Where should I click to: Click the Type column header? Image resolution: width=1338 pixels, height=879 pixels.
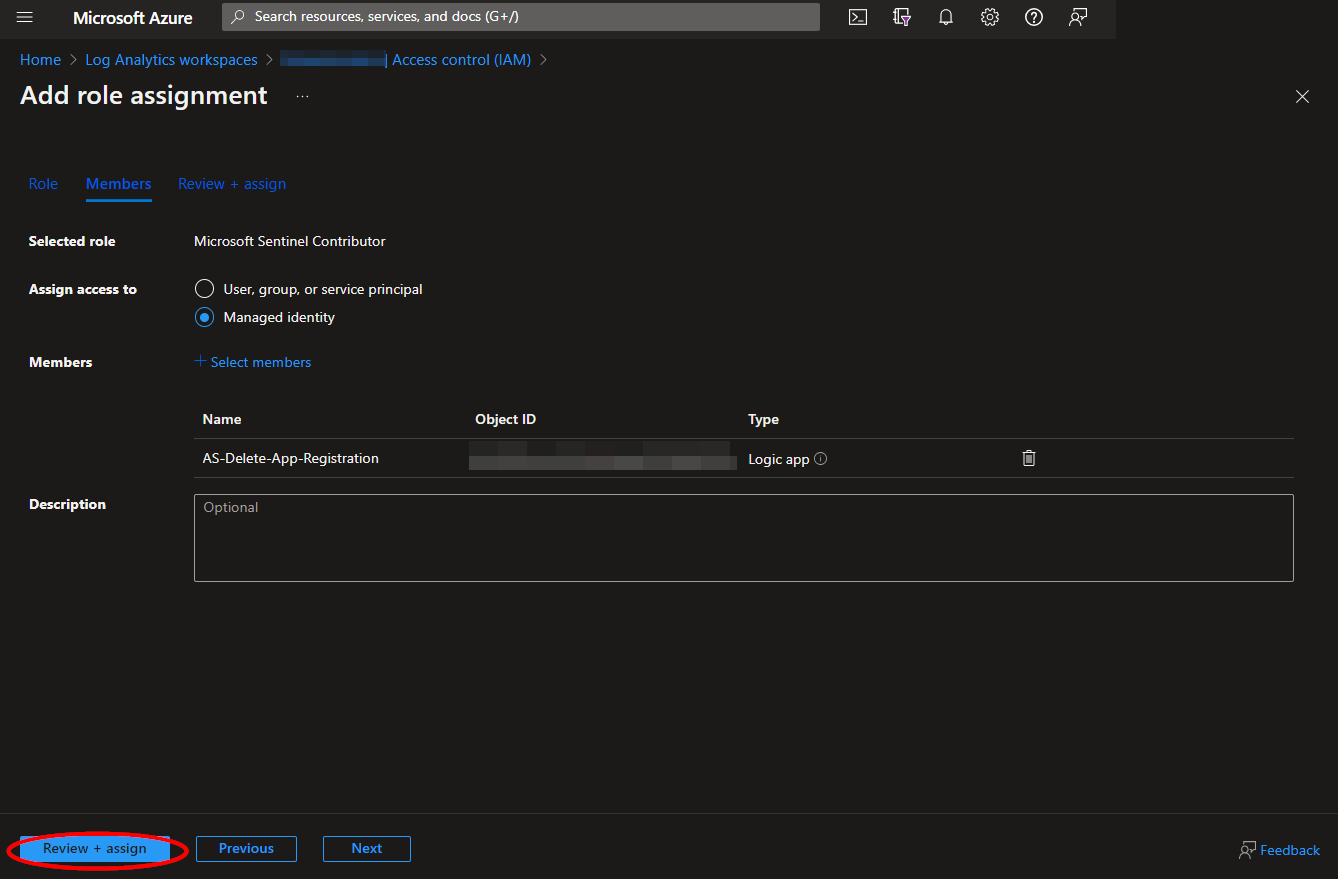(763, 419)
